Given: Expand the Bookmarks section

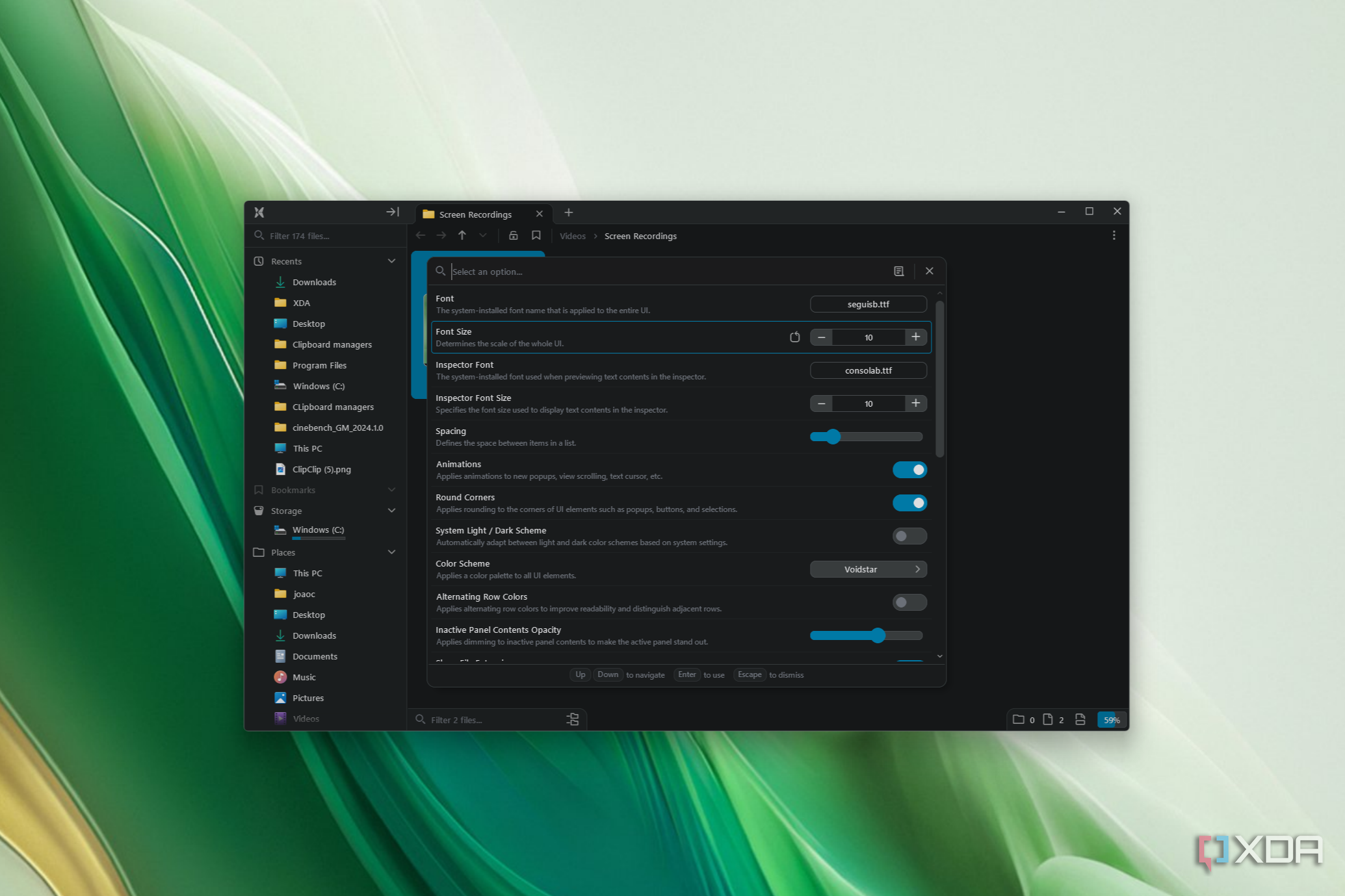Looking at the screenshot, I should pyautogui.click(x=392, y=489).
